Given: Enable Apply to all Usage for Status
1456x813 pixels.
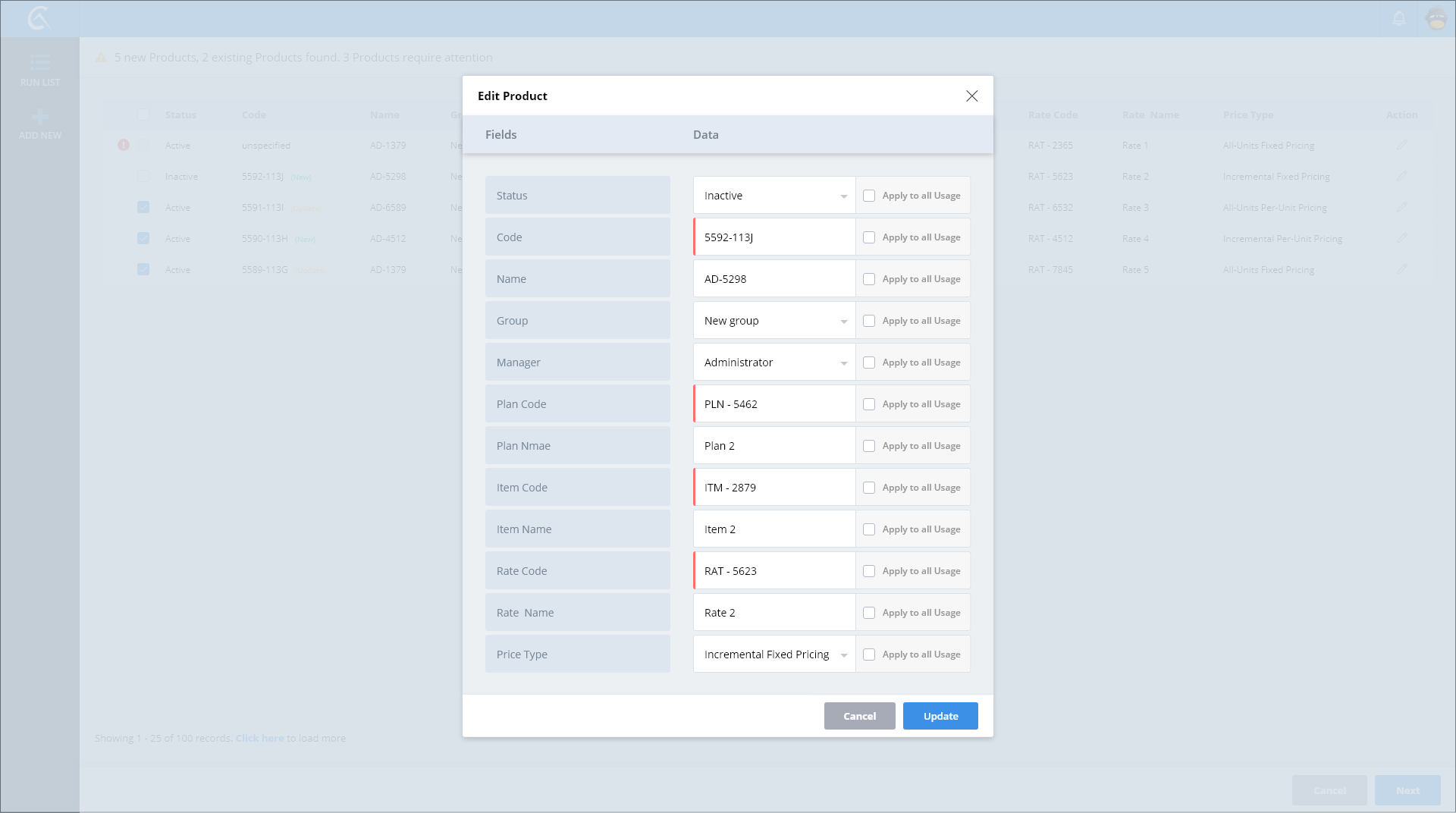Looking at the screenshot, I should (869, 196).
